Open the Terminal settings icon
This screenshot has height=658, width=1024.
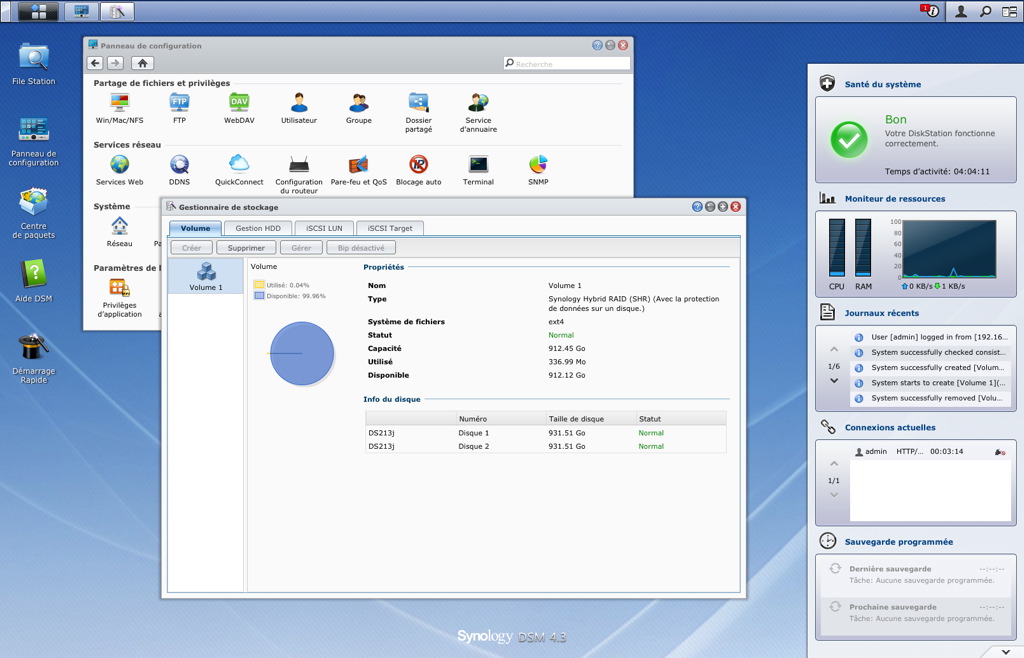(479, 170)
